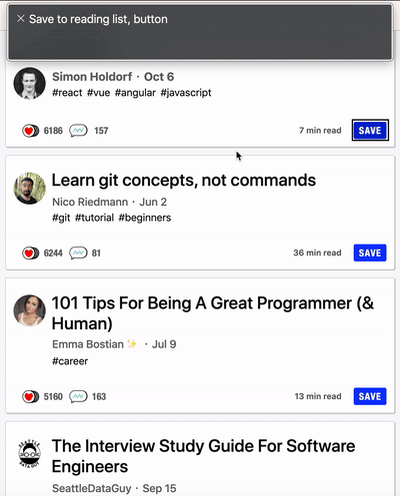Save the 13 min read article
The width and height of the screenshot is (400, 496).
(x=370, y=396)
